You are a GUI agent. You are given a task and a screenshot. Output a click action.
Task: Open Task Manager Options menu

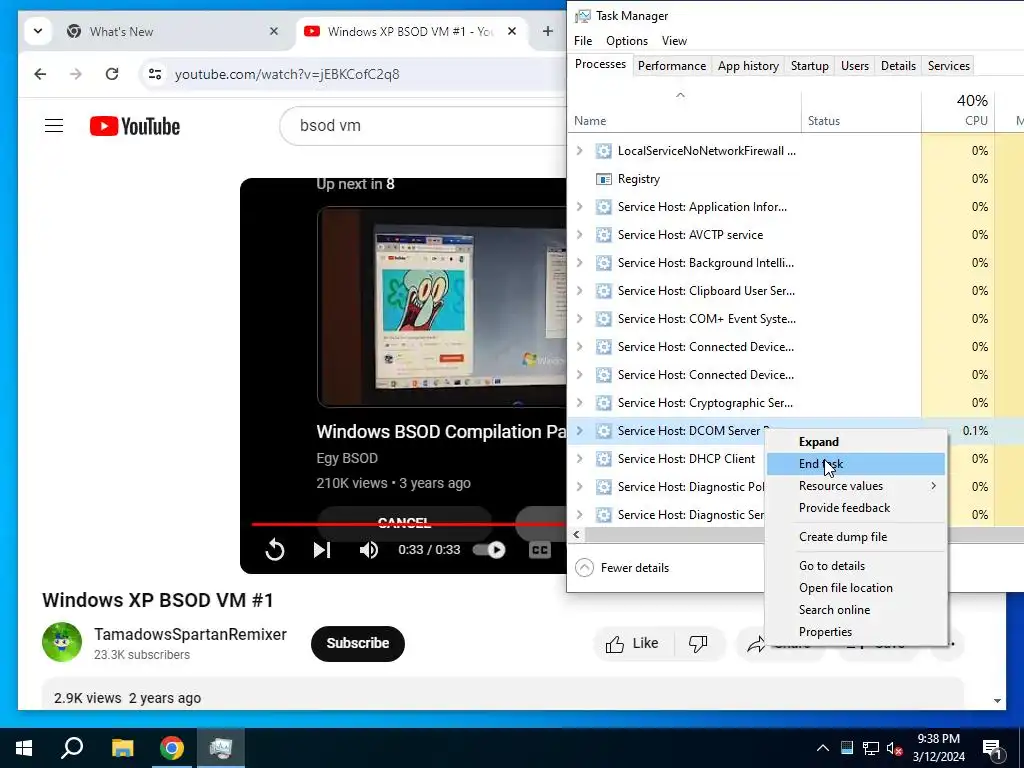coord(627,40)
